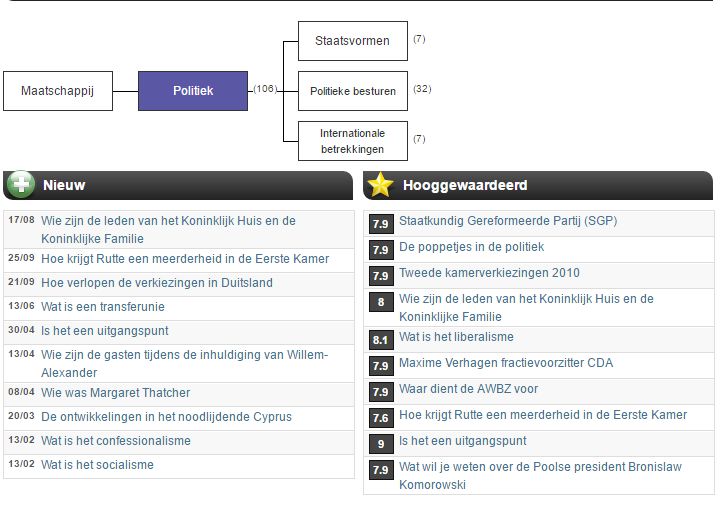Screen dimensions: 720x506
Task: Open 'Wat is het socialisme' link
Action: point(97,465)
